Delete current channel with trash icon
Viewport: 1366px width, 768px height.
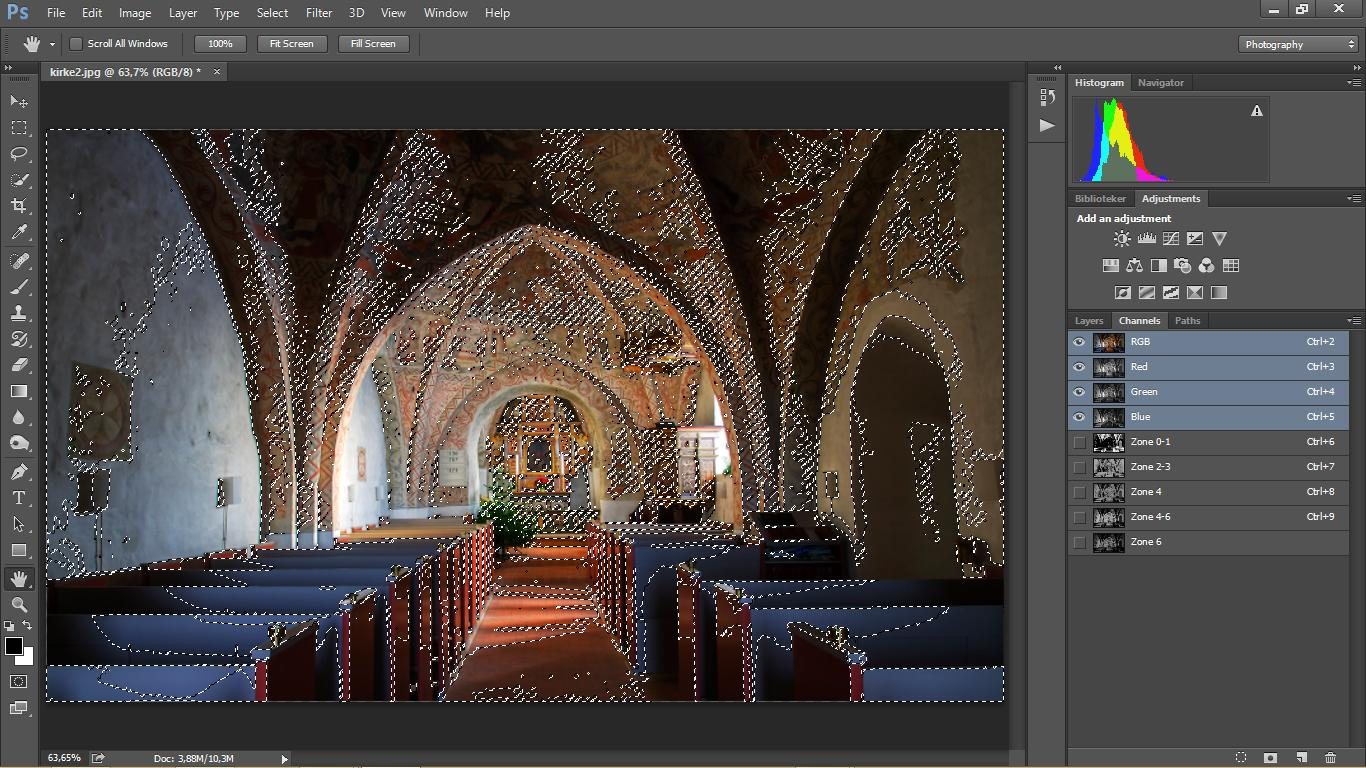(1330, 758)
